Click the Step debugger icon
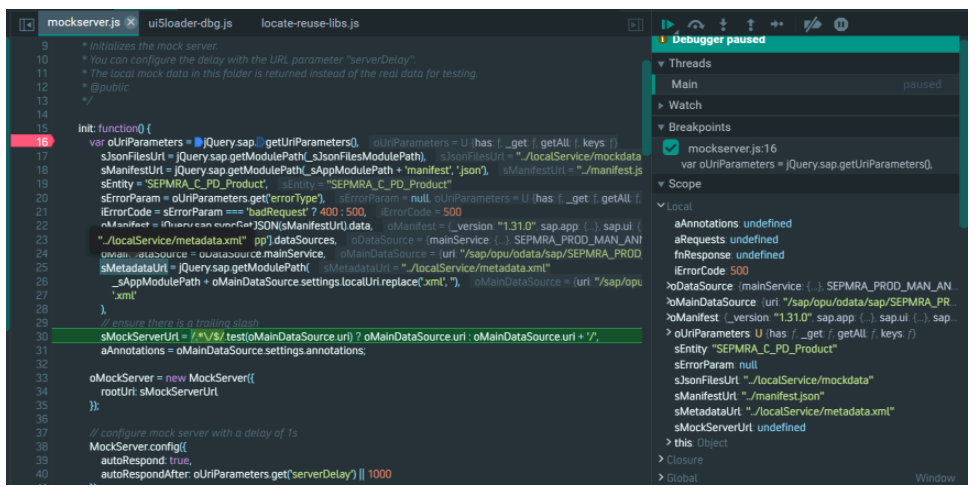The image size is (976, 504). (x=777, y=24)
